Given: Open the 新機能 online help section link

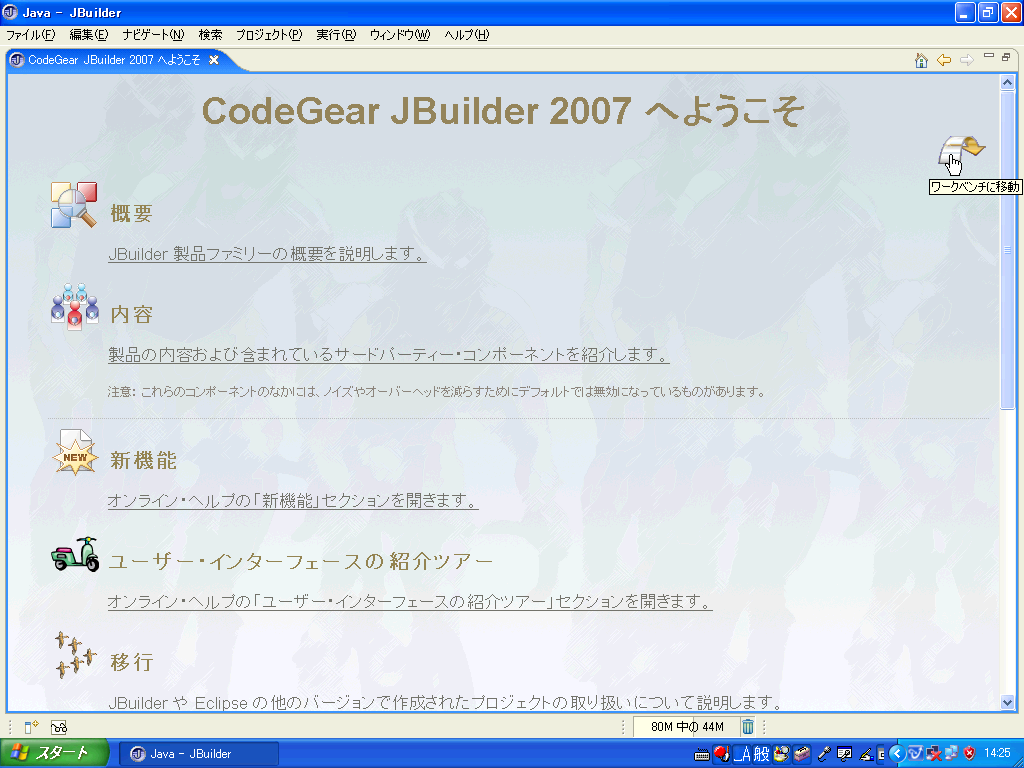Looking at the screenshot, I should click(x=292, y=500).
